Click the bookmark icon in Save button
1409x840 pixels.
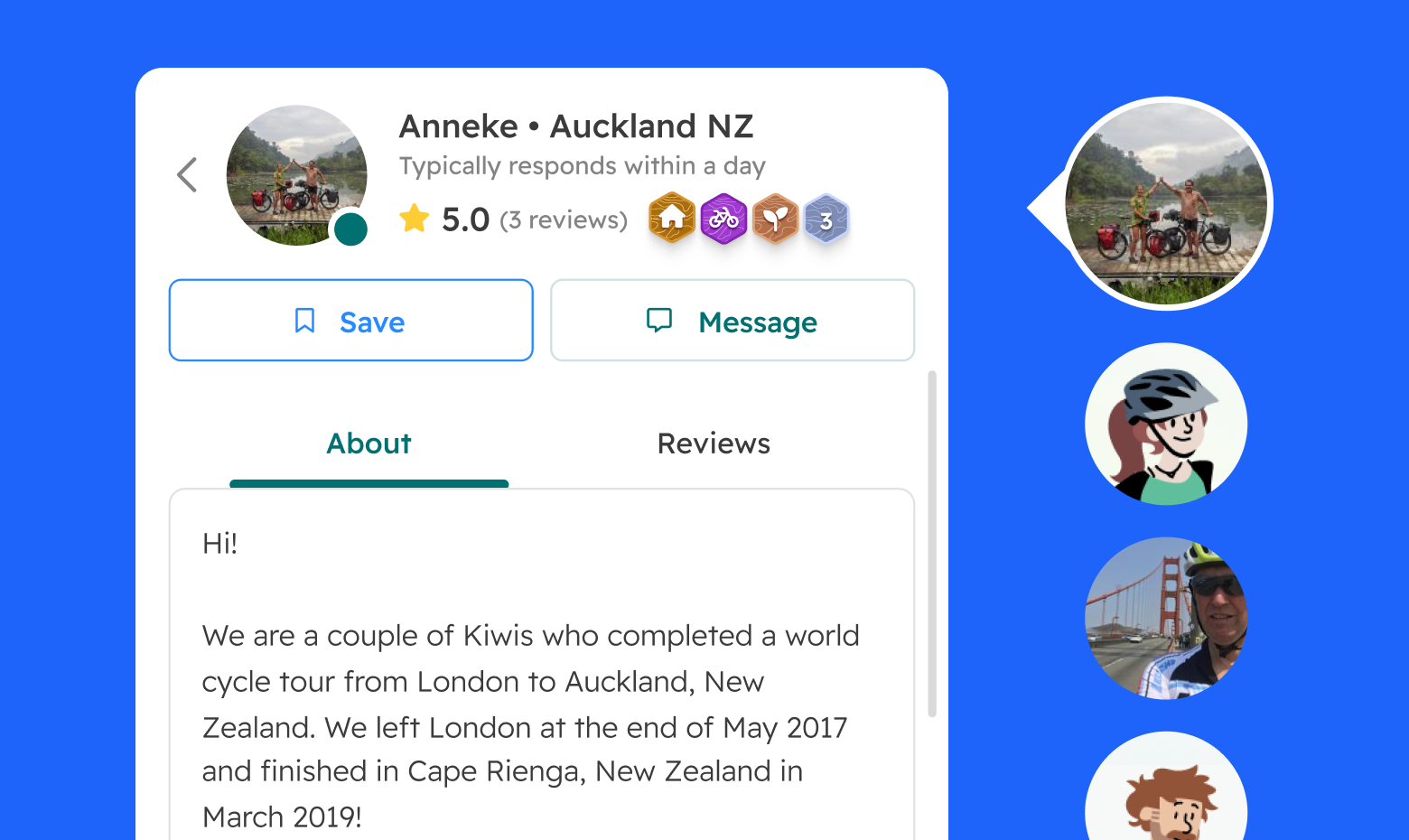(305, 321)
